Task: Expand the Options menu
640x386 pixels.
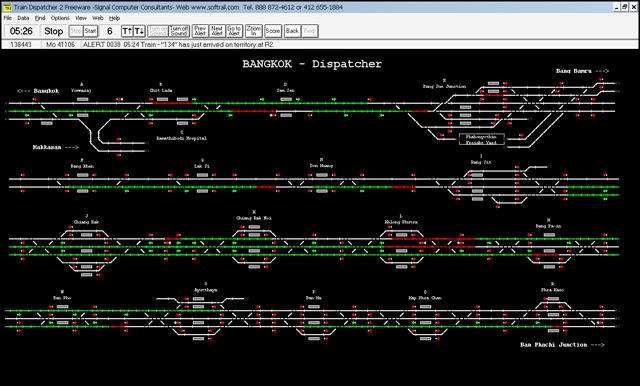Action: pos(60,18)
